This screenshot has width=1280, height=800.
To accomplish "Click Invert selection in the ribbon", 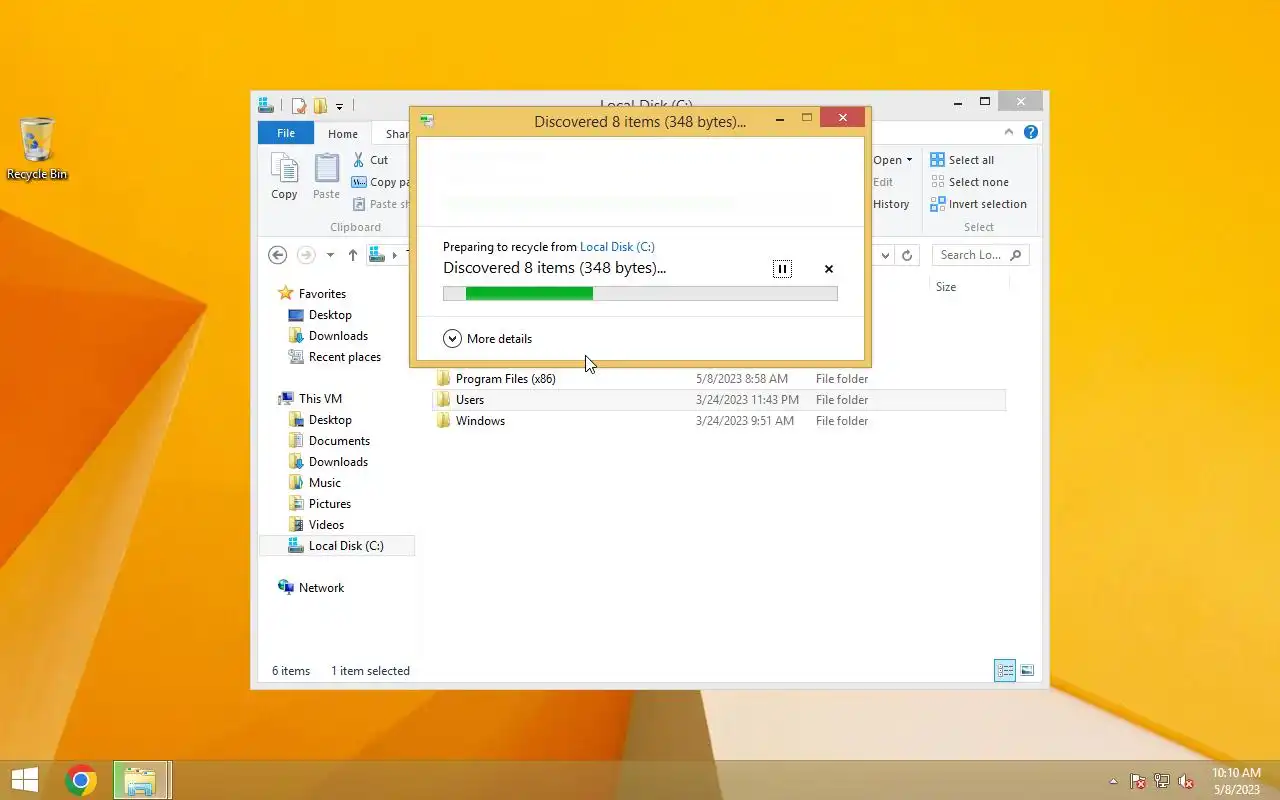I will pos(978,204).
